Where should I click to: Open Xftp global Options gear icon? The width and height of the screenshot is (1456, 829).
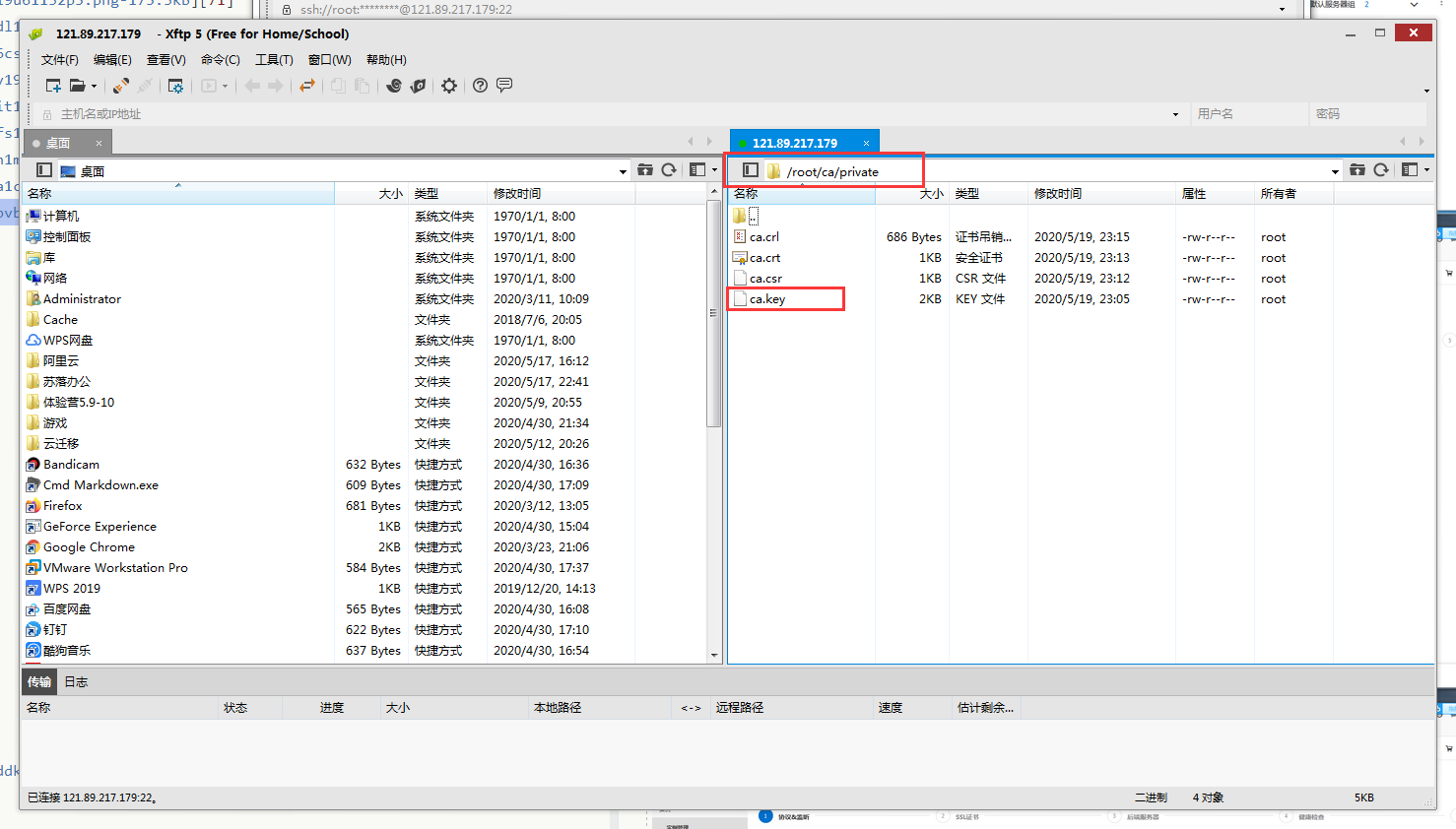click(x=449, y=86)
